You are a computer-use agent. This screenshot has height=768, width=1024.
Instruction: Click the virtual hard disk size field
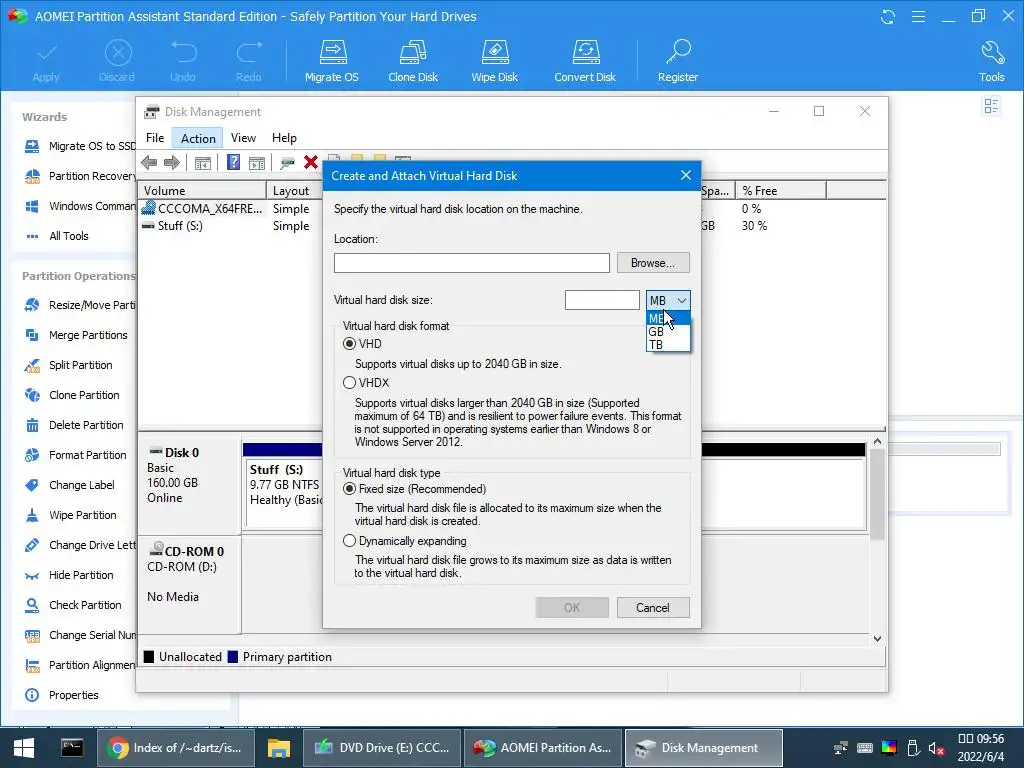[x=602, y=300]
